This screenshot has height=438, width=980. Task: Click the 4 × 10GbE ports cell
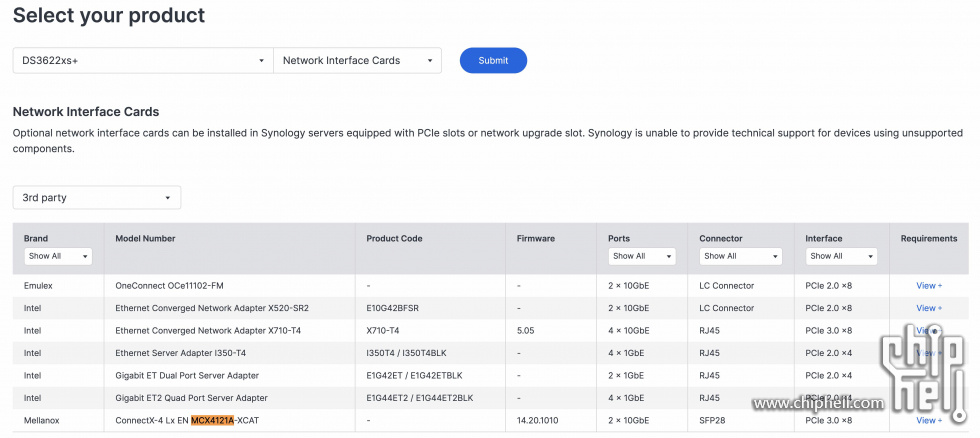(629, 331)
